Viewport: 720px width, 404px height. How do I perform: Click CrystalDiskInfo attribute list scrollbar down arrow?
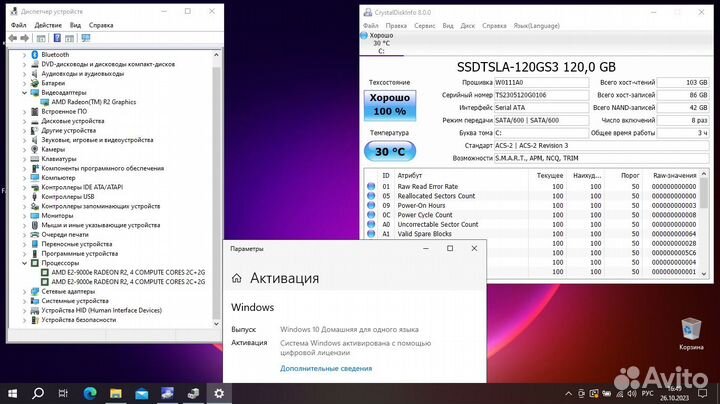[704, 274]
